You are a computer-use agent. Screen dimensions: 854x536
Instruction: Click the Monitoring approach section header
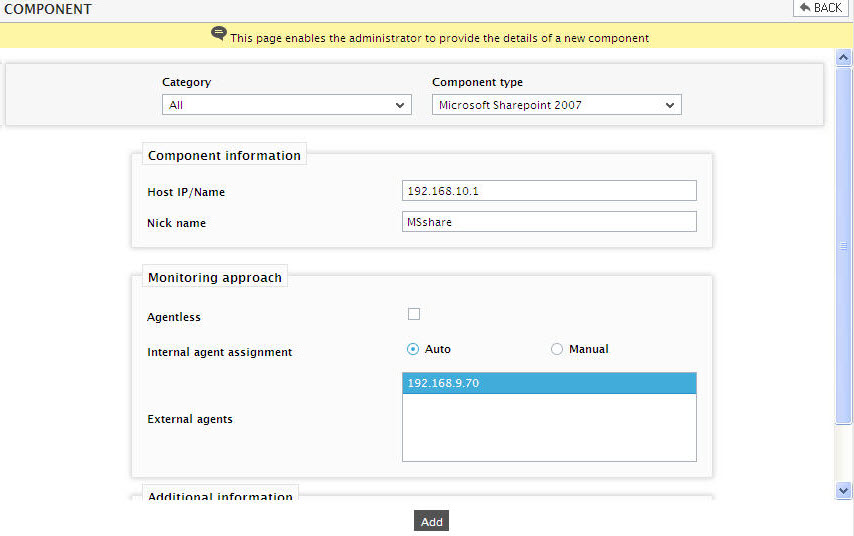tap(215, 277)
